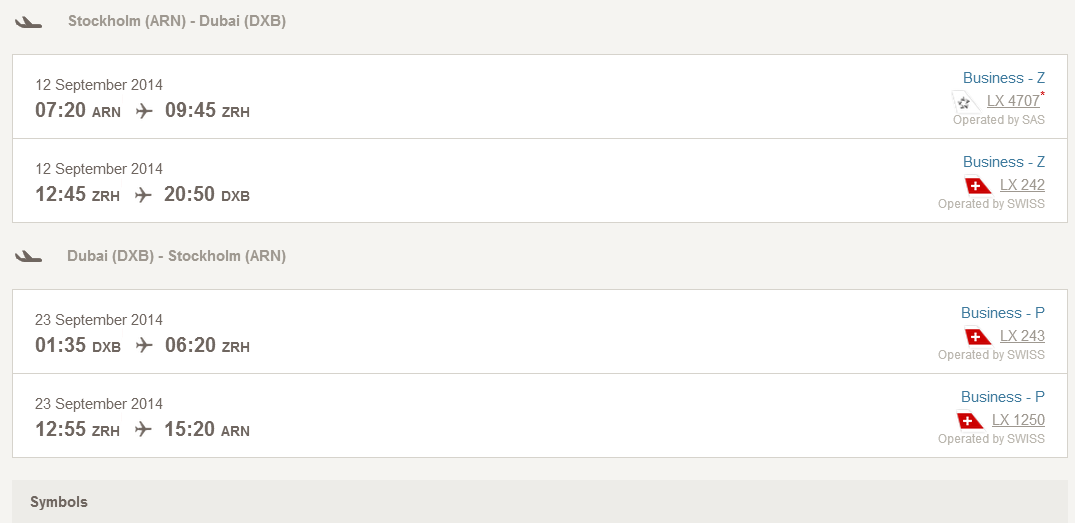Open the LX 242 flight number link

[1022, 185]
